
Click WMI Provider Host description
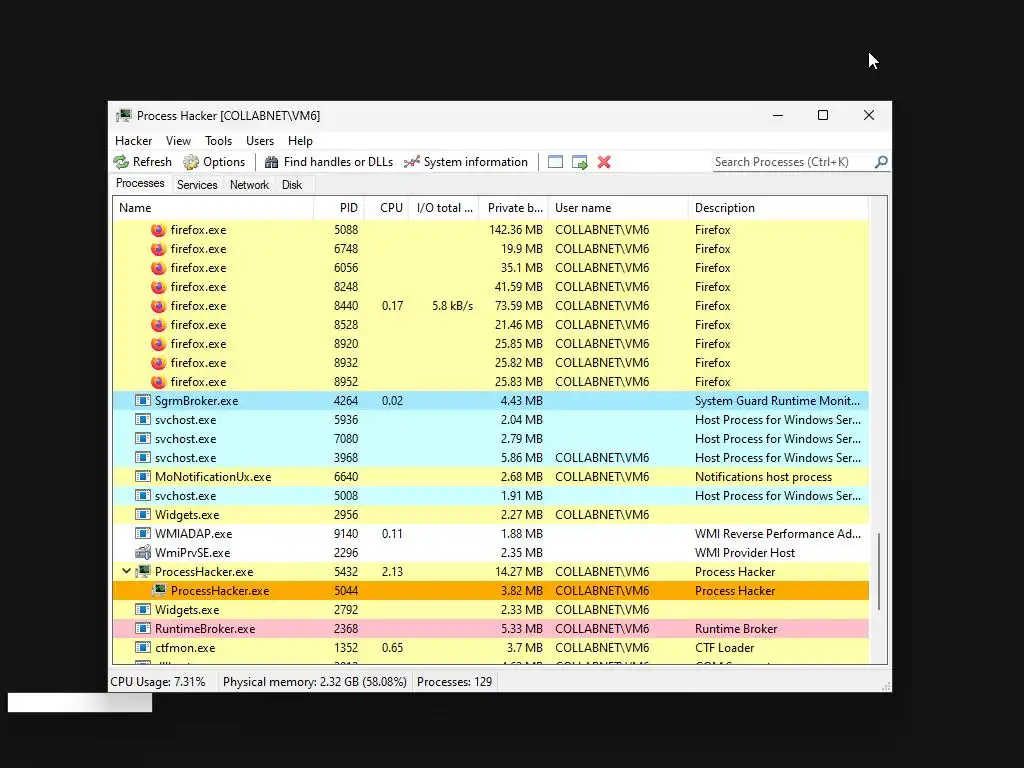[744, 552]
